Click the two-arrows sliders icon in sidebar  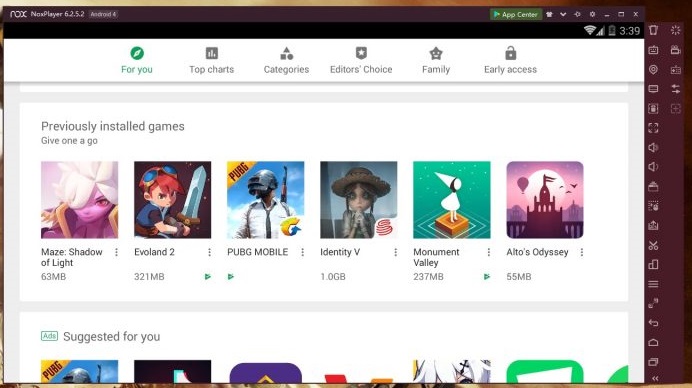675,89
